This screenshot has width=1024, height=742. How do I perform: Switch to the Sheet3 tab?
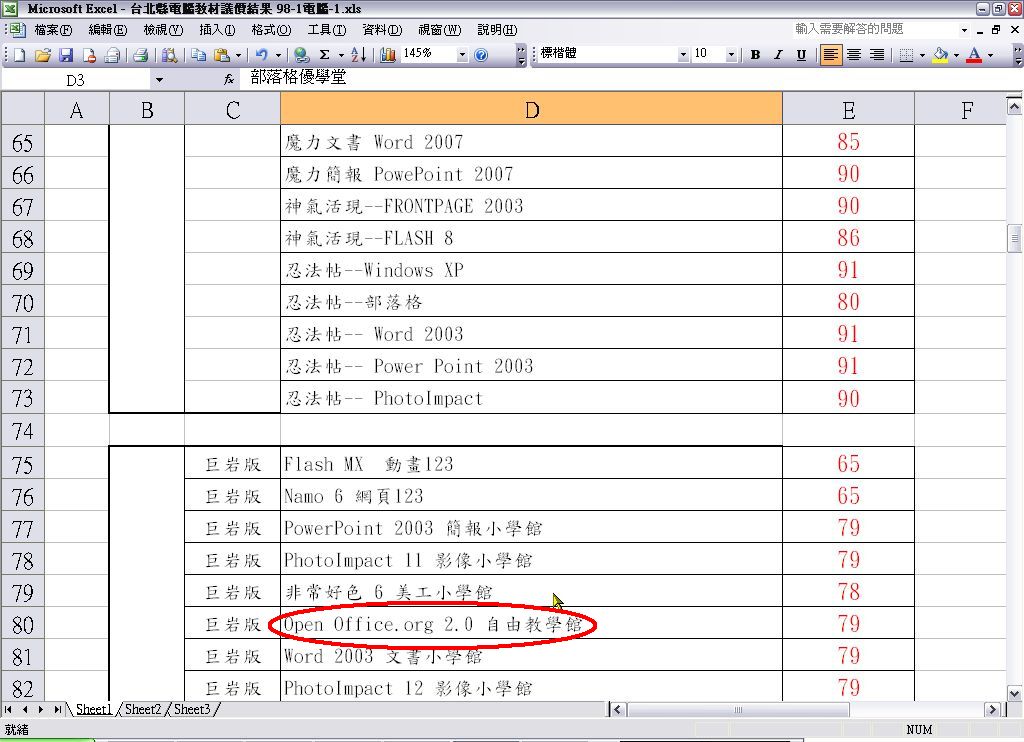[192, 709]
